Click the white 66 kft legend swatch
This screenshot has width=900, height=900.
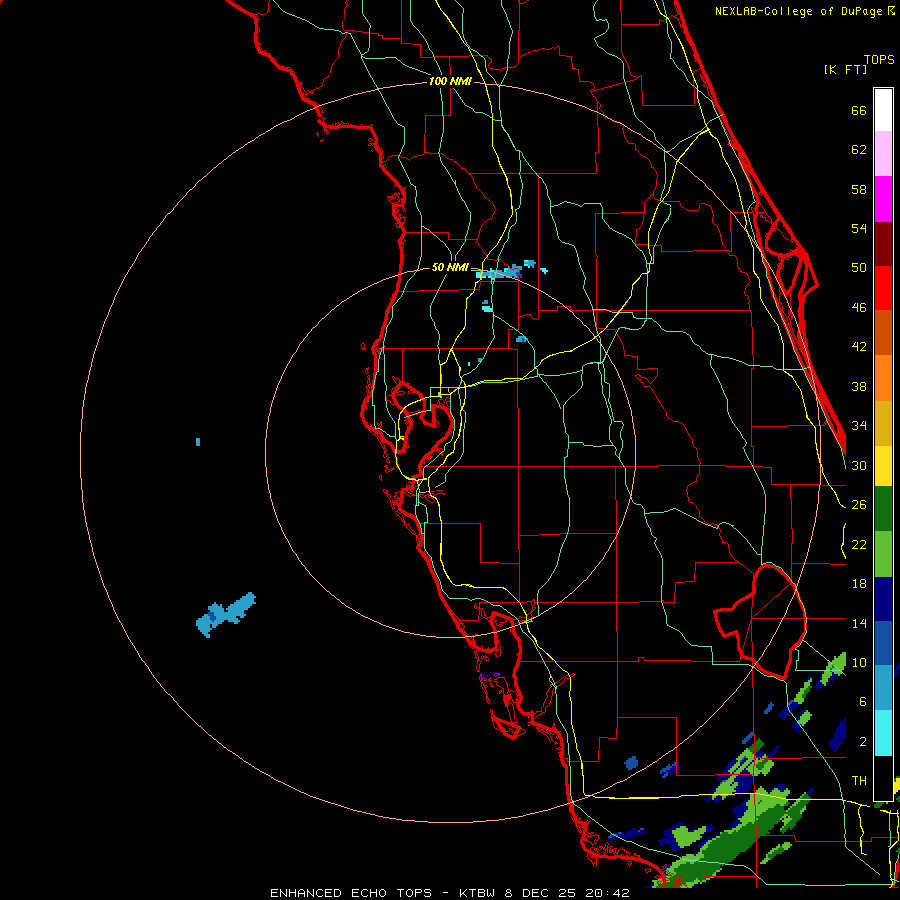[883, 110]
